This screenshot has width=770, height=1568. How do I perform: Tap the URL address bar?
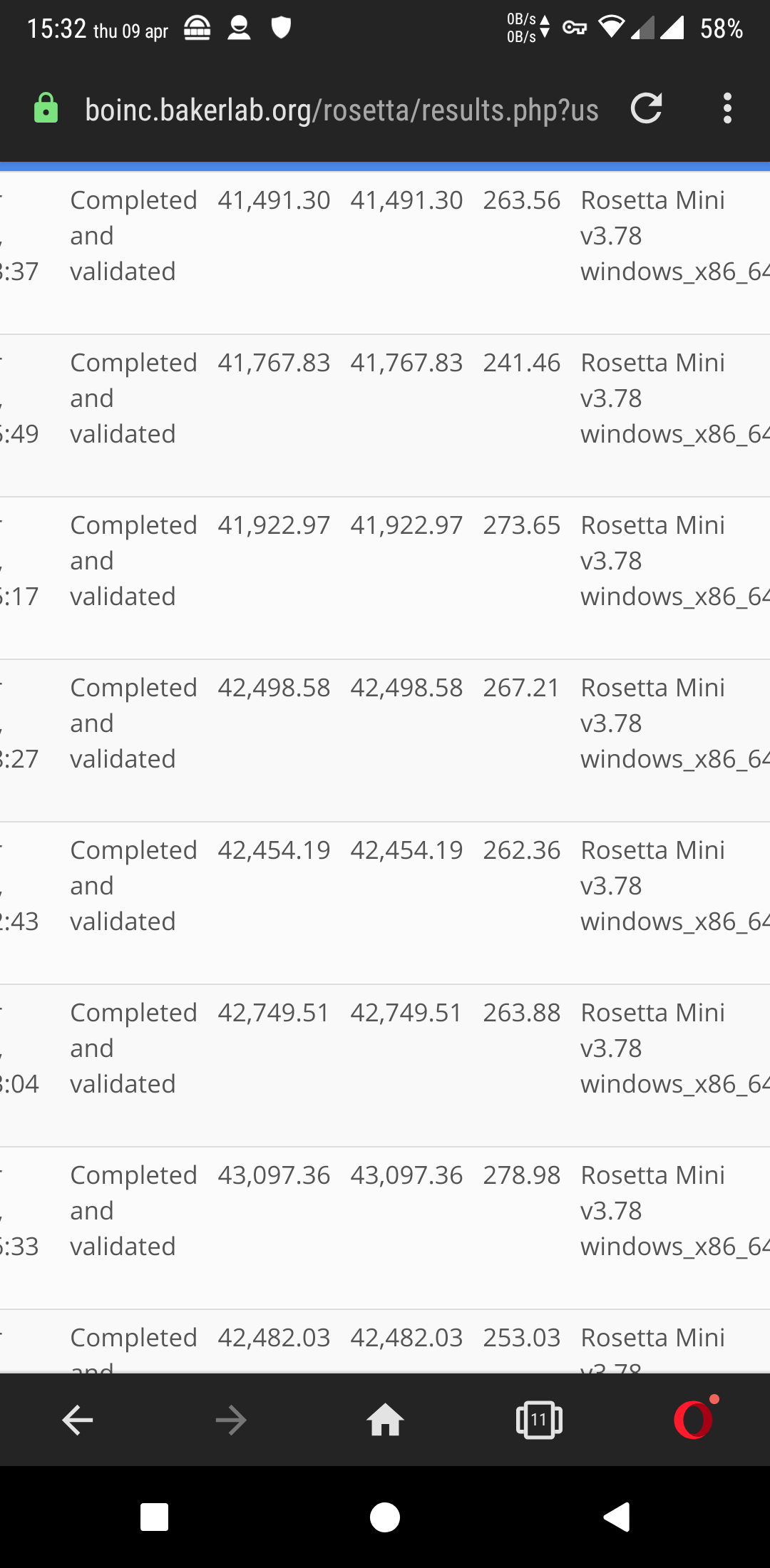click(x=341, y=110)
